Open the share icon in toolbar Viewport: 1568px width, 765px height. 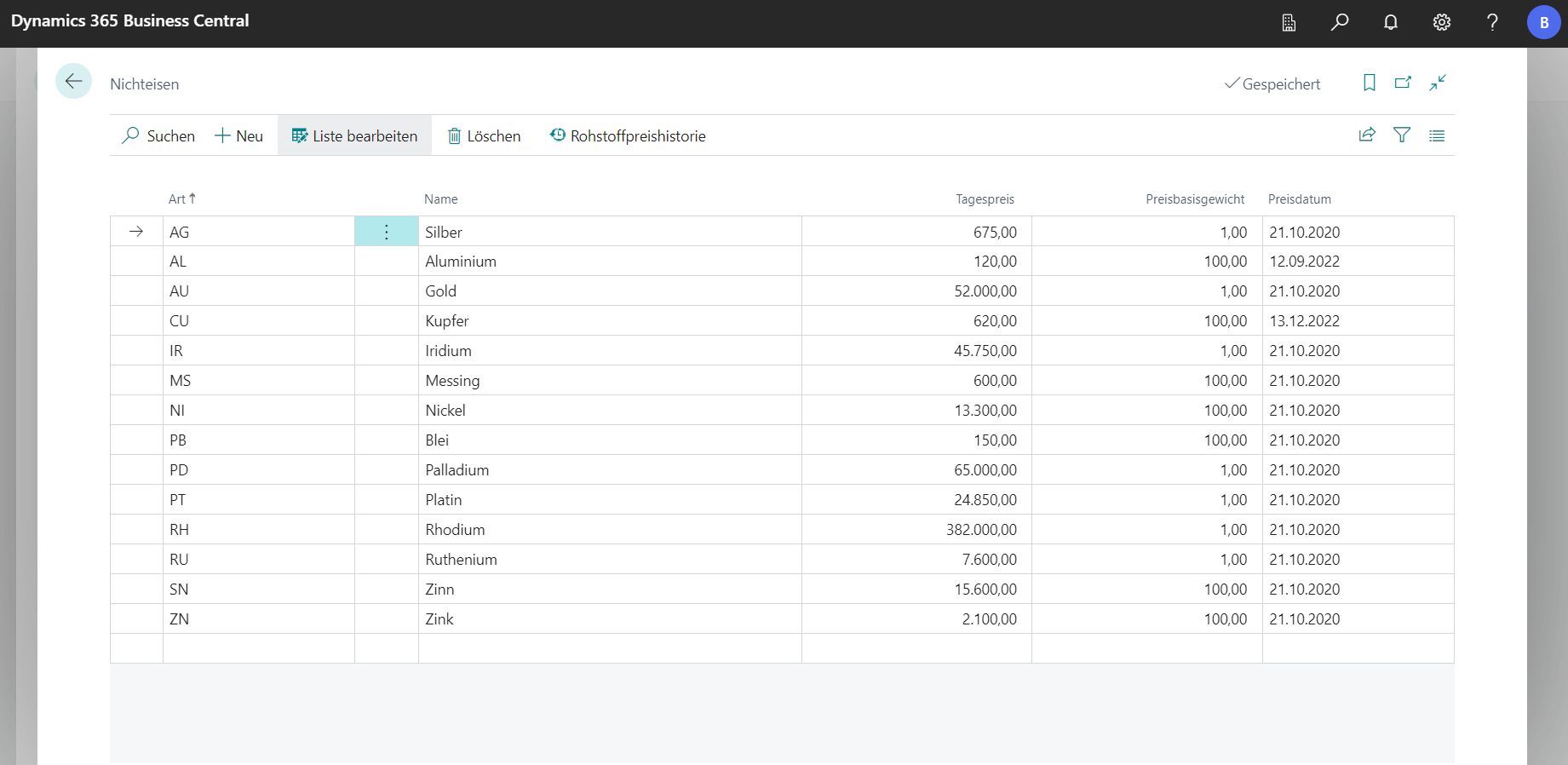pyautogui.click(x=1367, y=135)
